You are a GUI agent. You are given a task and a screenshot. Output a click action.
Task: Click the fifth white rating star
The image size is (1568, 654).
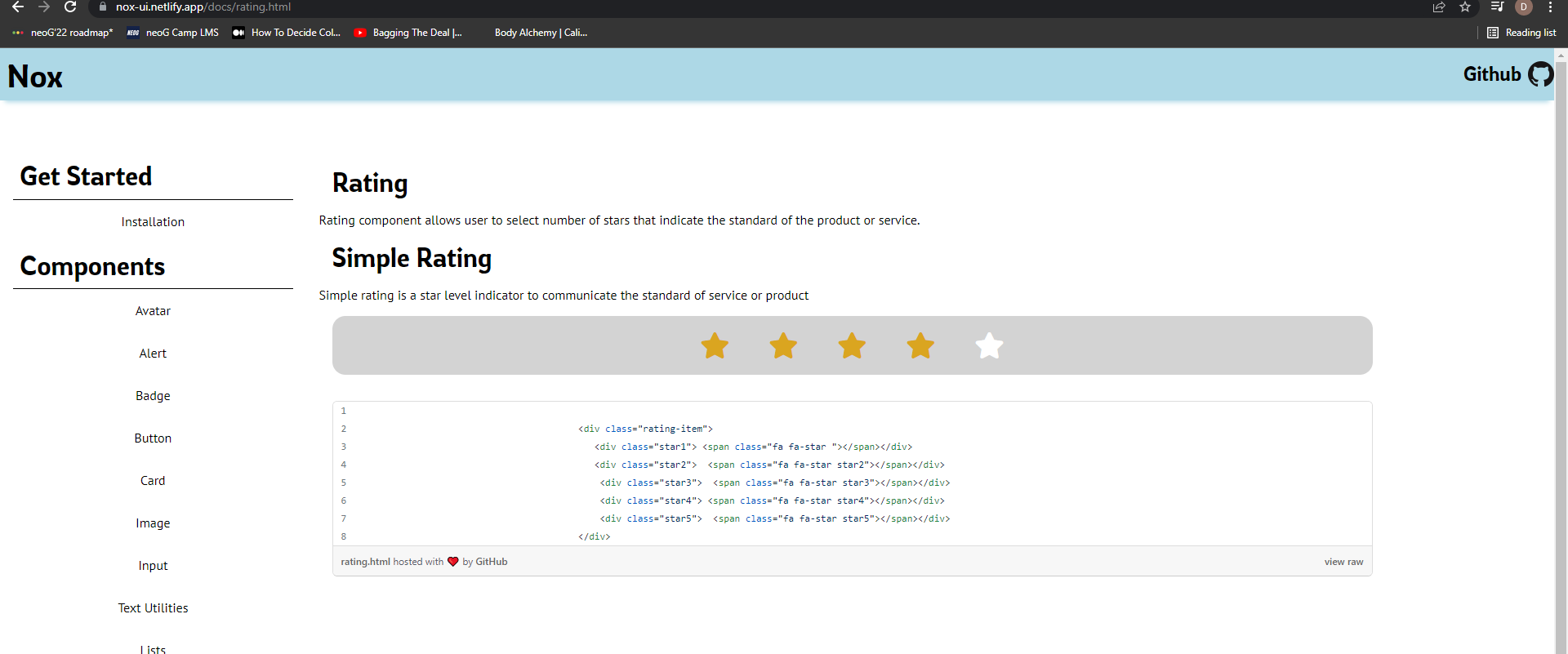[x=989, y=345]
